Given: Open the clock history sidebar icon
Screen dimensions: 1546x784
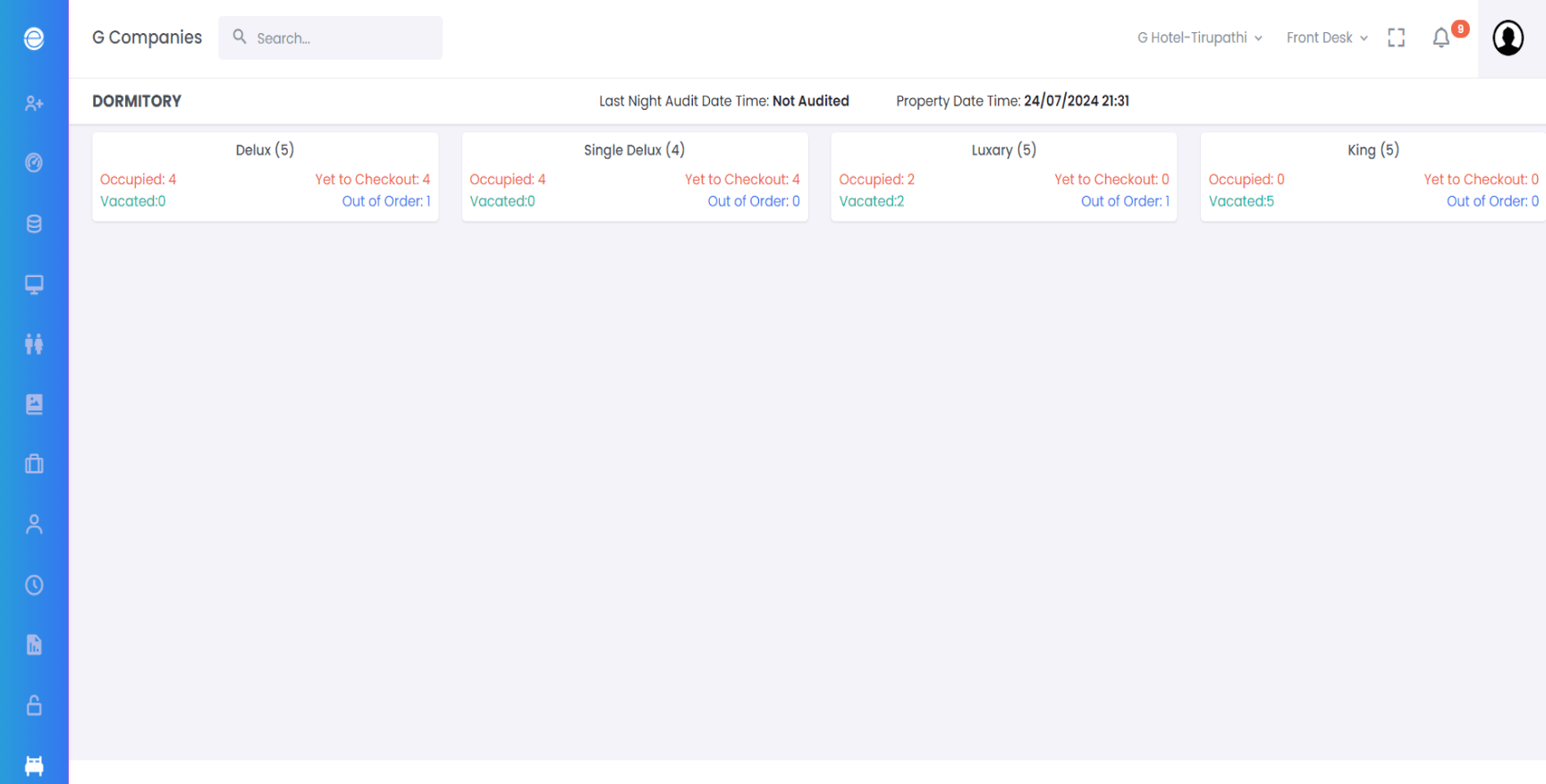Looking at the screenshot, I should (x=34, y=585).
